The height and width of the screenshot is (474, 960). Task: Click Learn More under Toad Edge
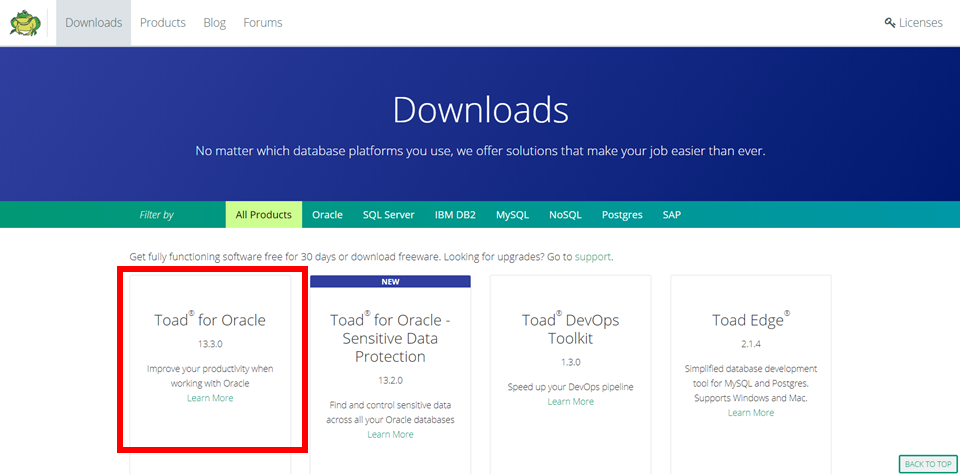pos(751,413)
